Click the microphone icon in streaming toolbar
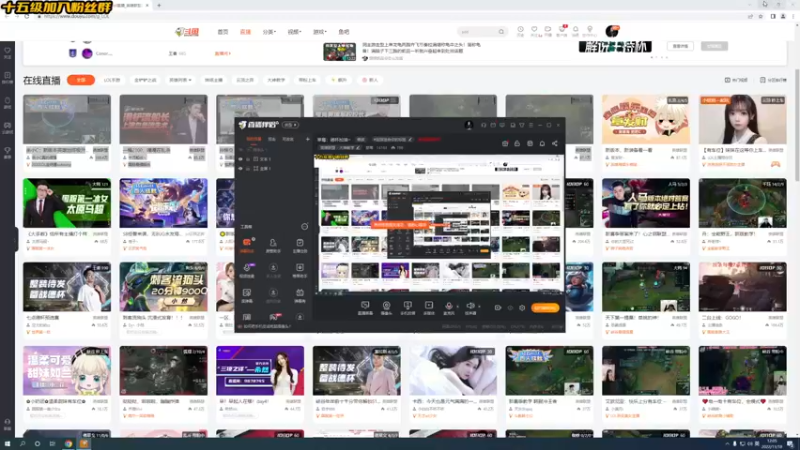Viewport: 800px width, 450px height. [x=448, y=306]
